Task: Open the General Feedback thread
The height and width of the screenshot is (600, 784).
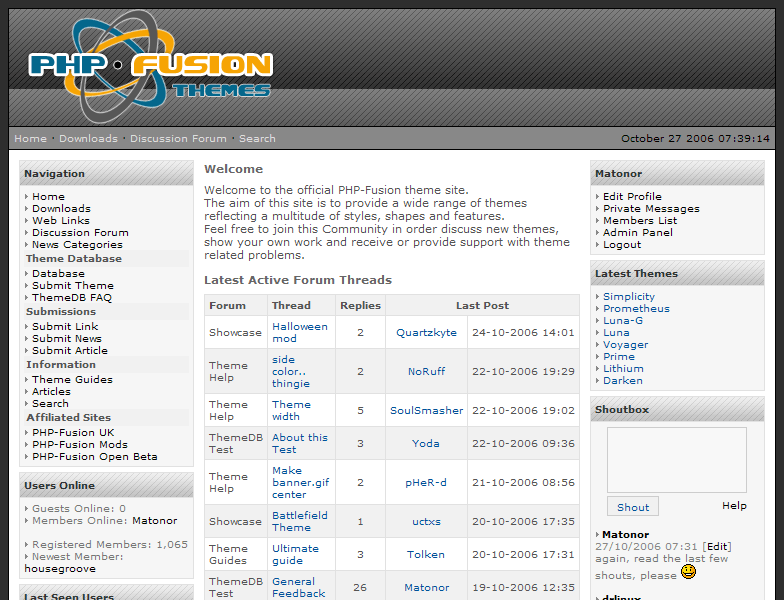Action: coord(298,588)
